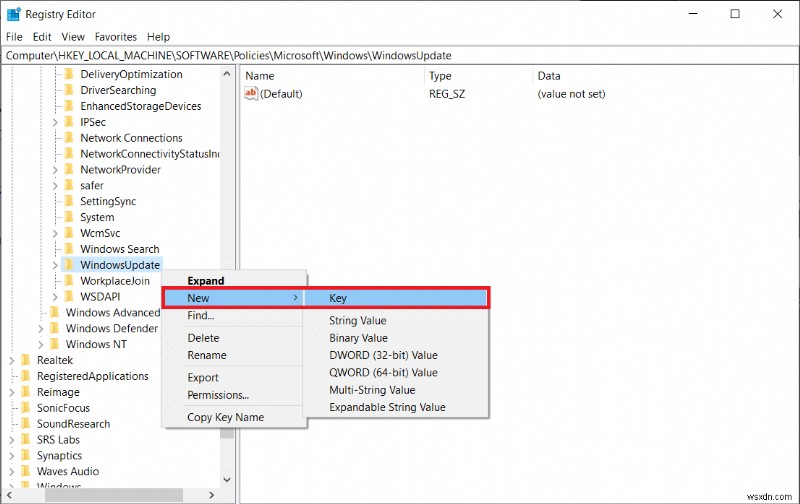
Task: Create a new Expandable String Value
Action: coord(396,407)
